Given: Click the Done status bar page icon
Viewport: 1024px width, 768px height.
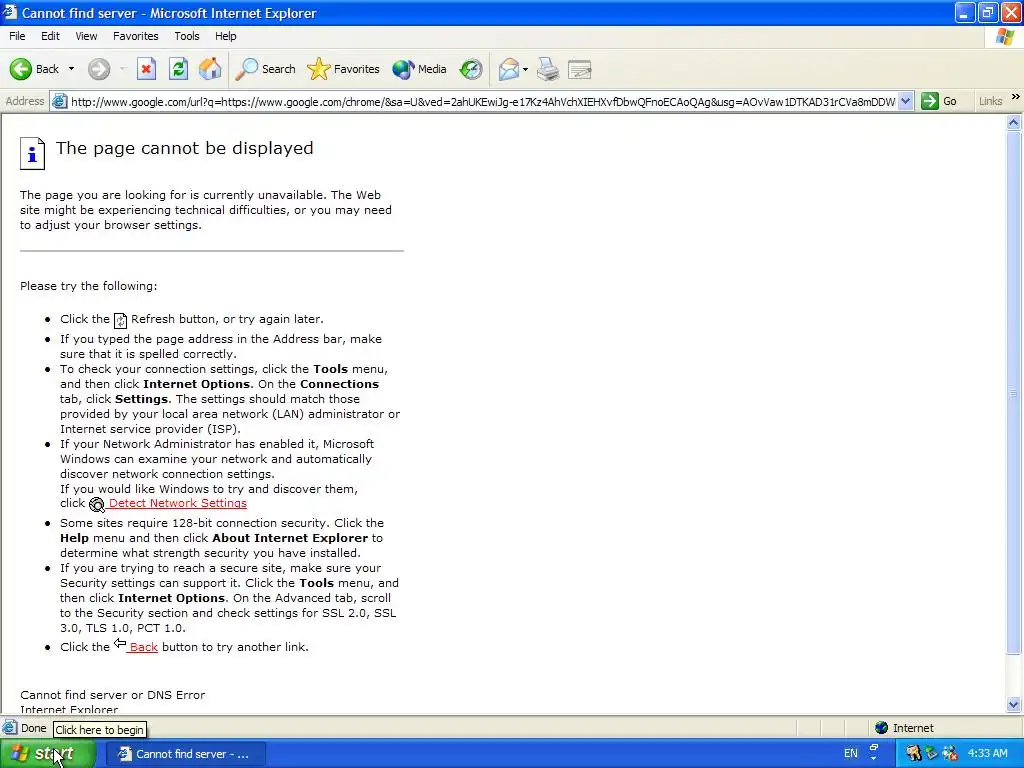Looking at the screenshot, I should coord(10,728).
